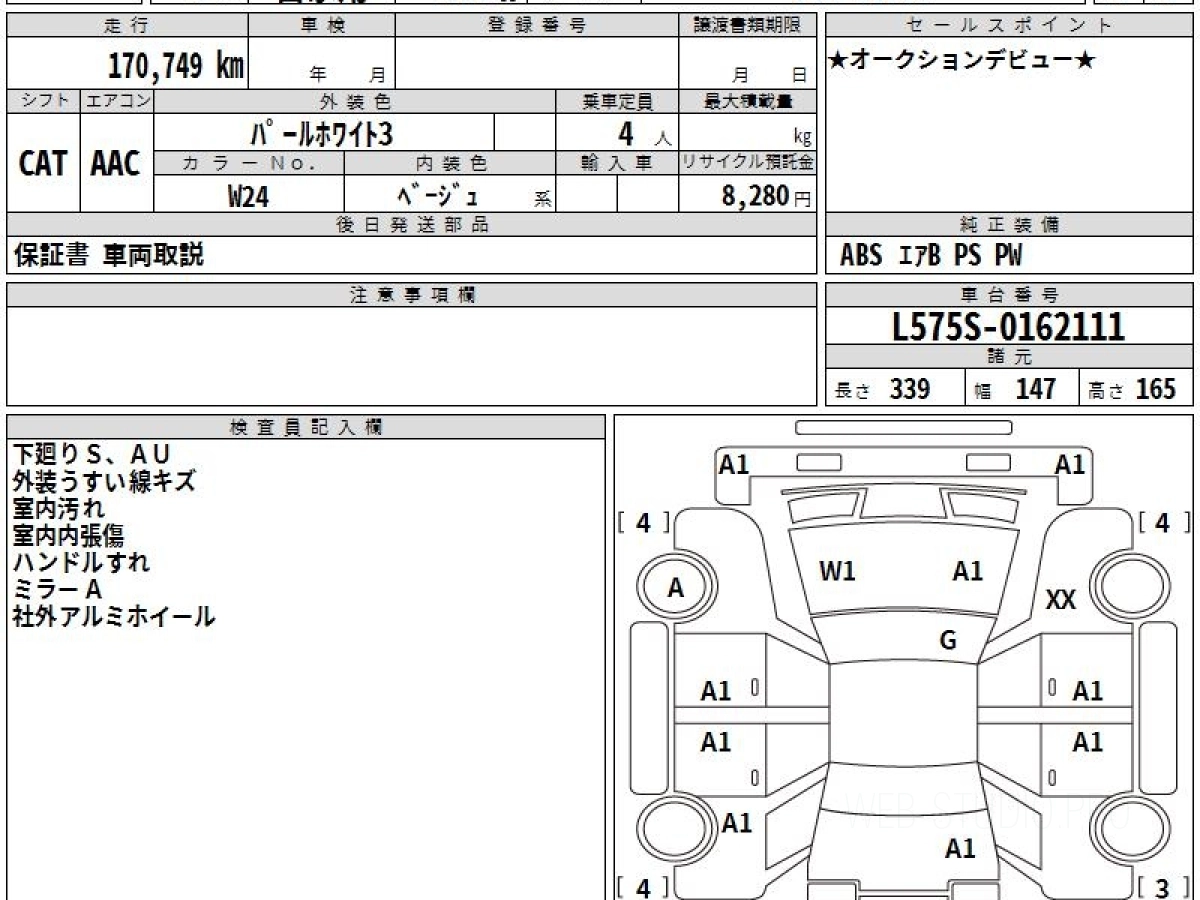Image resolution: width=1200 pixels, height=900 pixels.
Task: Select the 純正装備 header
Action: pyautogui.click(x=1010, y=225)
